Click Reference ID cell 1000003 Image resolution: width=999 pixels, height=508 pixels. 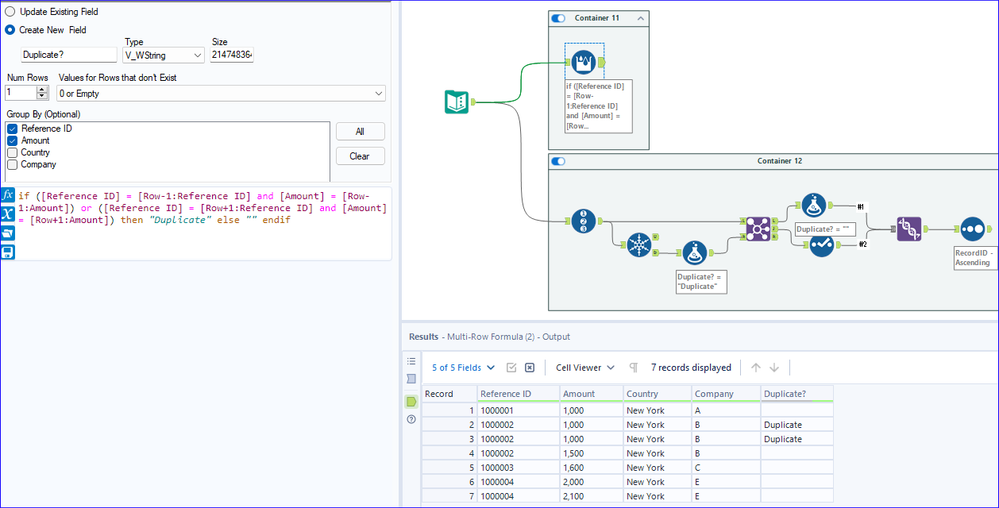(519, 468)
